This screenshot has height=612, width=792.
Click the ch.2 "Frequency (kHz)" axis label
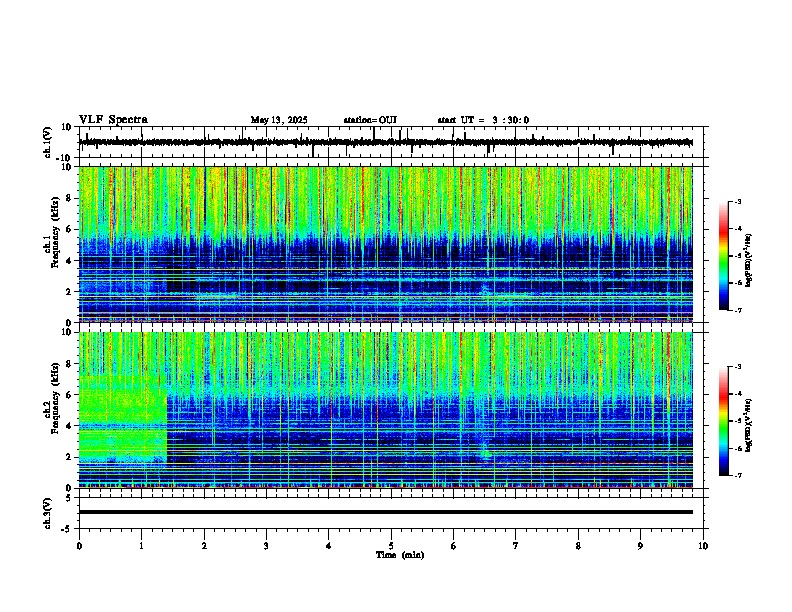tap(55, 398)
